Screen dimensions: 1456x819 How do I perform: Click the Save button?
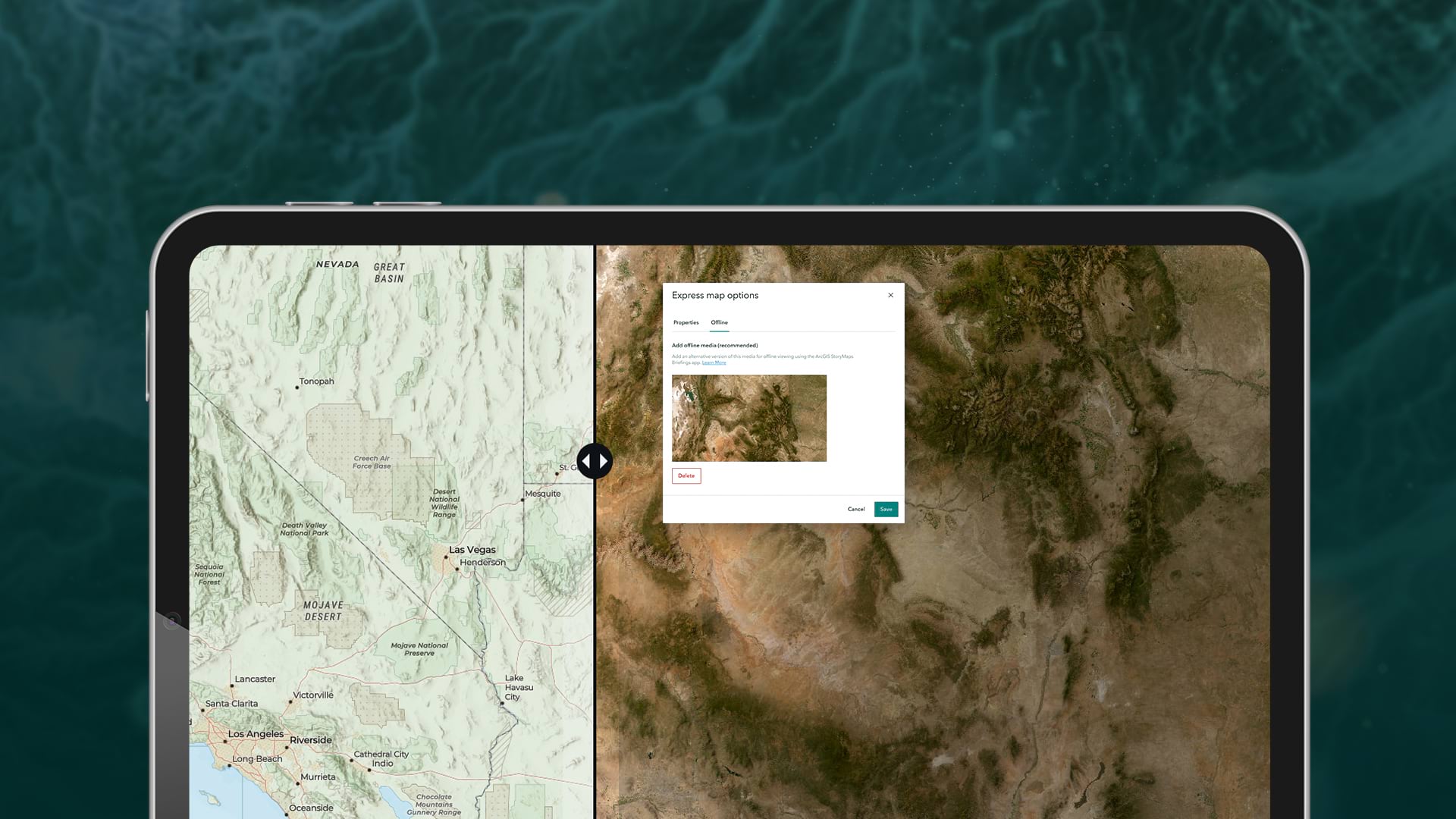click(x=886, y=509)
